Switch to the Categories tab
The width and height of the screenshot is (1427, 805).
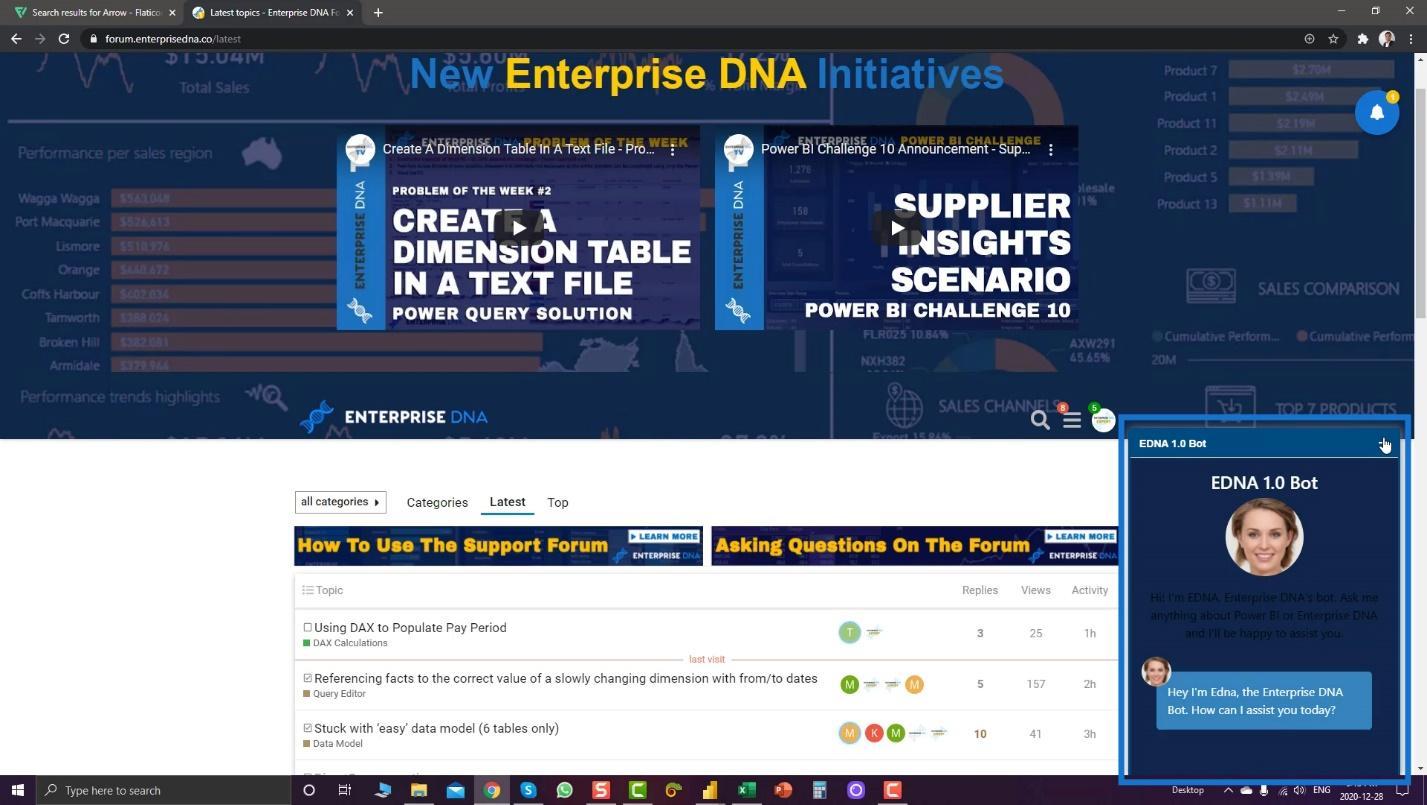[437, 502]
